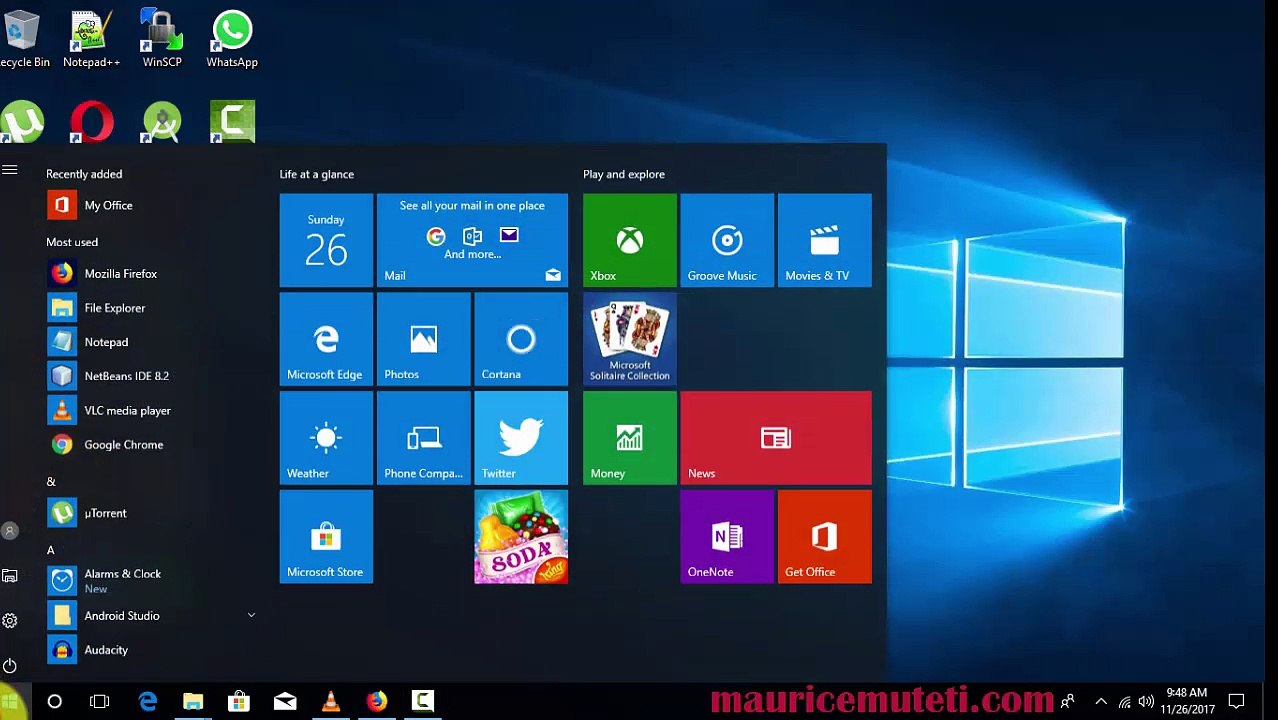Viewport: 1278px width, 720px height.
Task: Open Mail from the taskbar
Action: (285, 702)
